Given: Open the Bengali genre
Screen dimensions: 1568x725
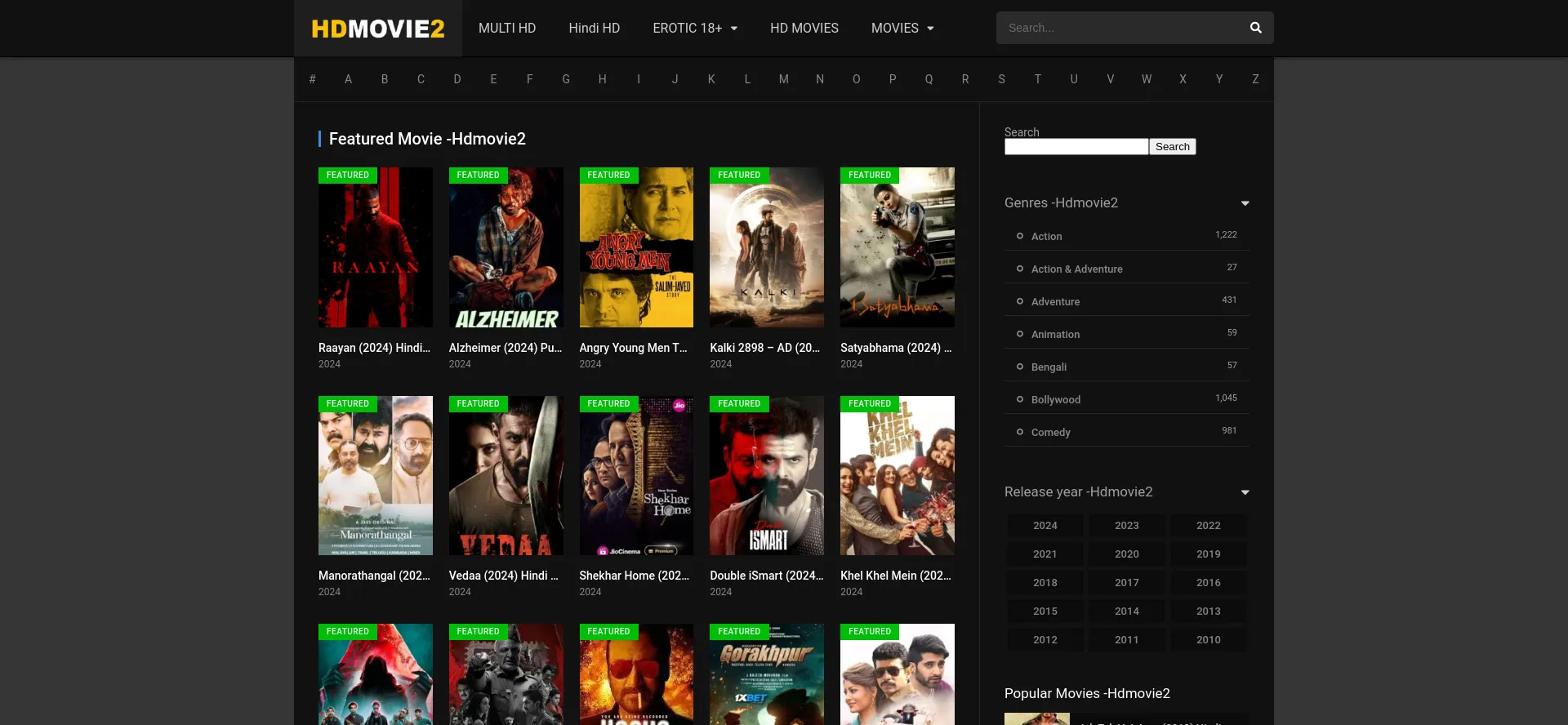Looking at the screenshot, I should tap(1049, 367).
